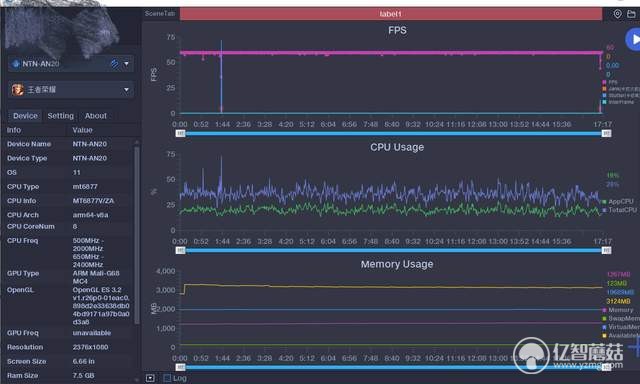Select the GPU Type ARM Mali-G68 row

(x=69, y=277)
